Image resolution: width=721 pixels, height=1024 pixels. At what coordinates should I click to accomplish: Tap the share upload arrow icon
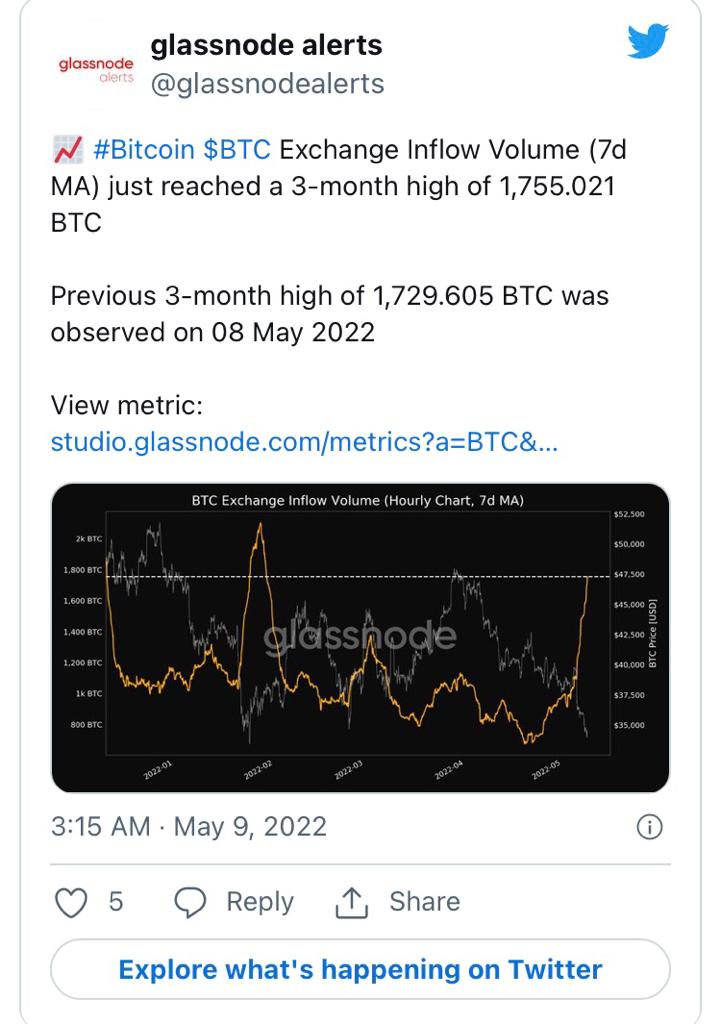tap(350, 902)
